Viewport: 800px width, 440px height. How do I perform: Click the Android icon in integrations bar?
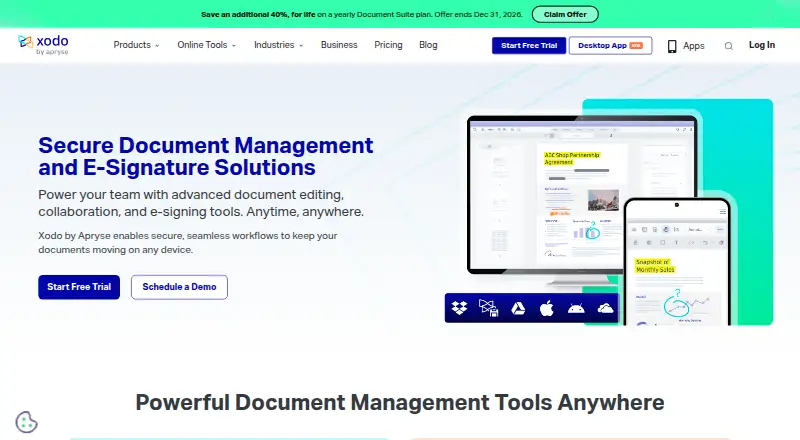click(x=576, y=308)
